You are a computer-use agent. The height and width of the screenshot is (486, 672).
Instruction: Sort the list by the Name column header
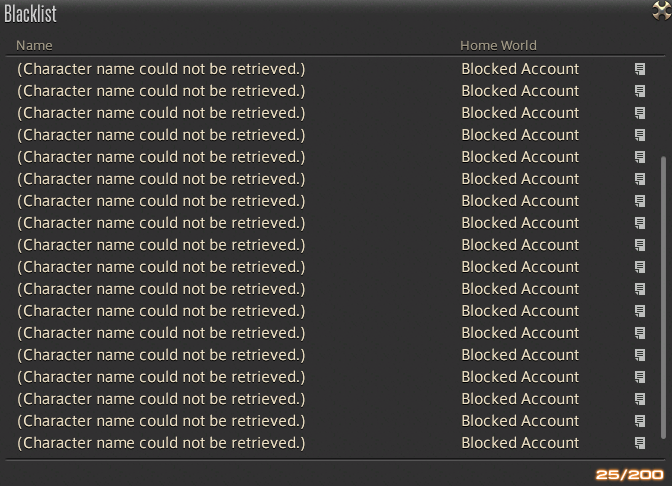35,45
